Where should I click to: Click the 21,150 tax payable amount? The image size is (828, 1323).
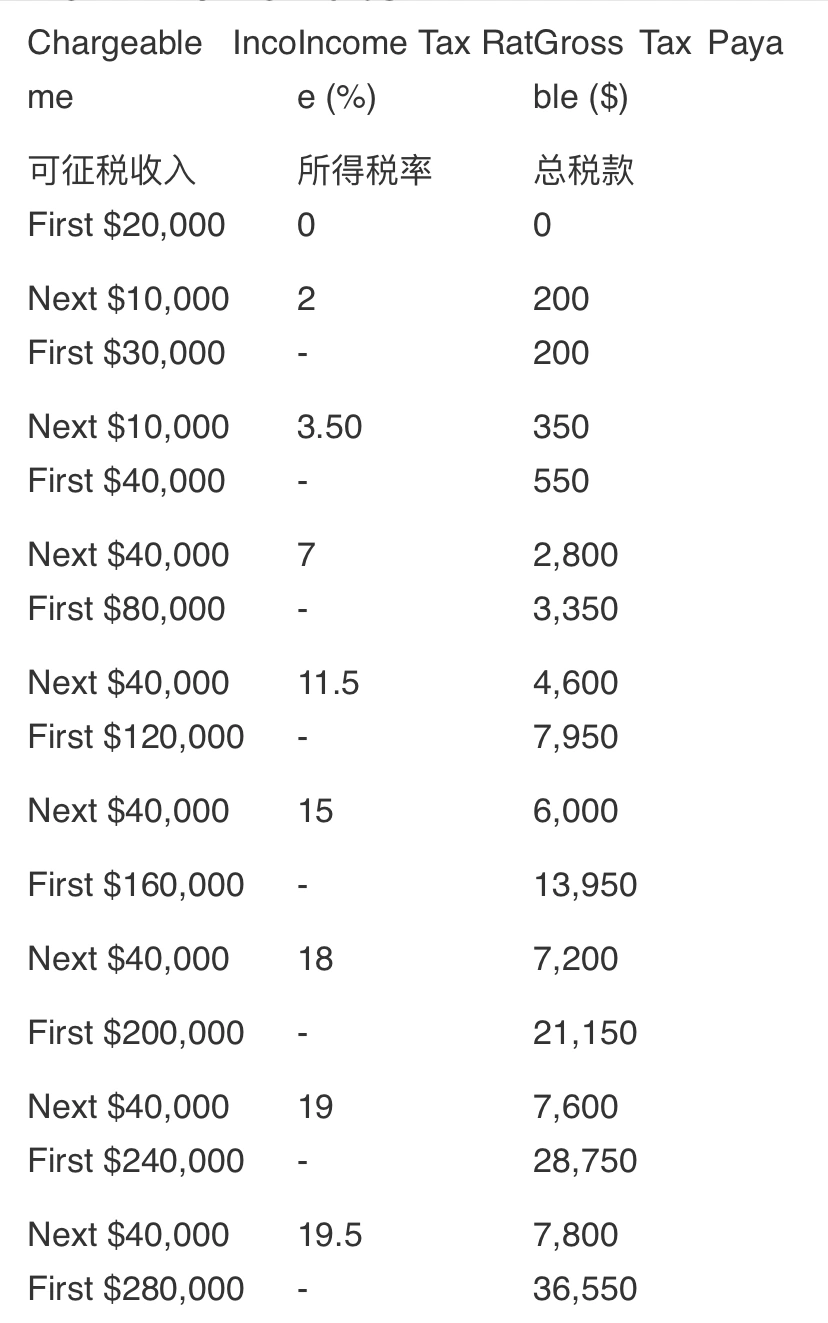tap(584, 1033)
